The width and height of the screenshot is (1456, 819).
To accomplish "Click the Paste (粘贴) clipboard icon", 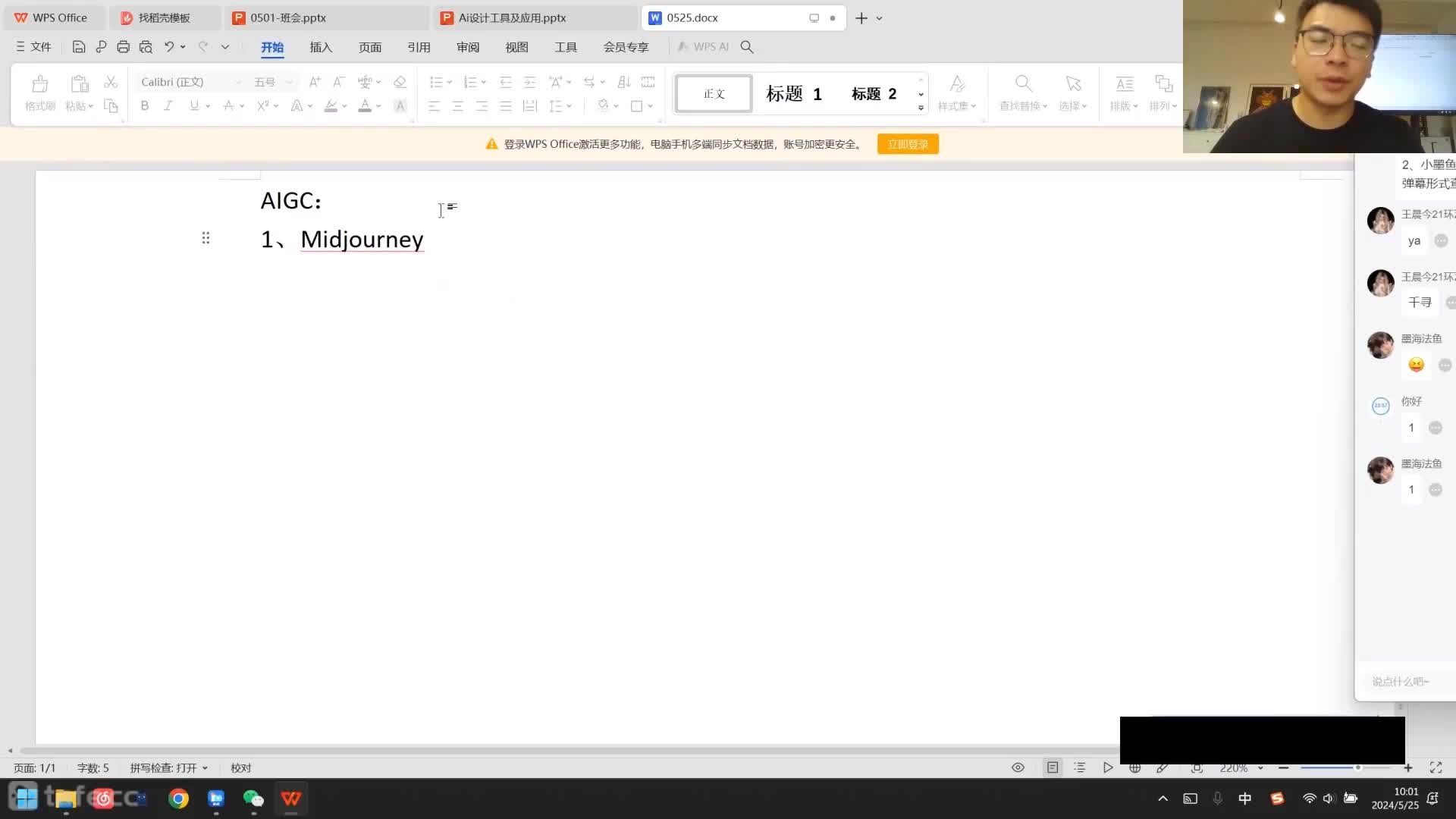I will [x=79, y=83].
